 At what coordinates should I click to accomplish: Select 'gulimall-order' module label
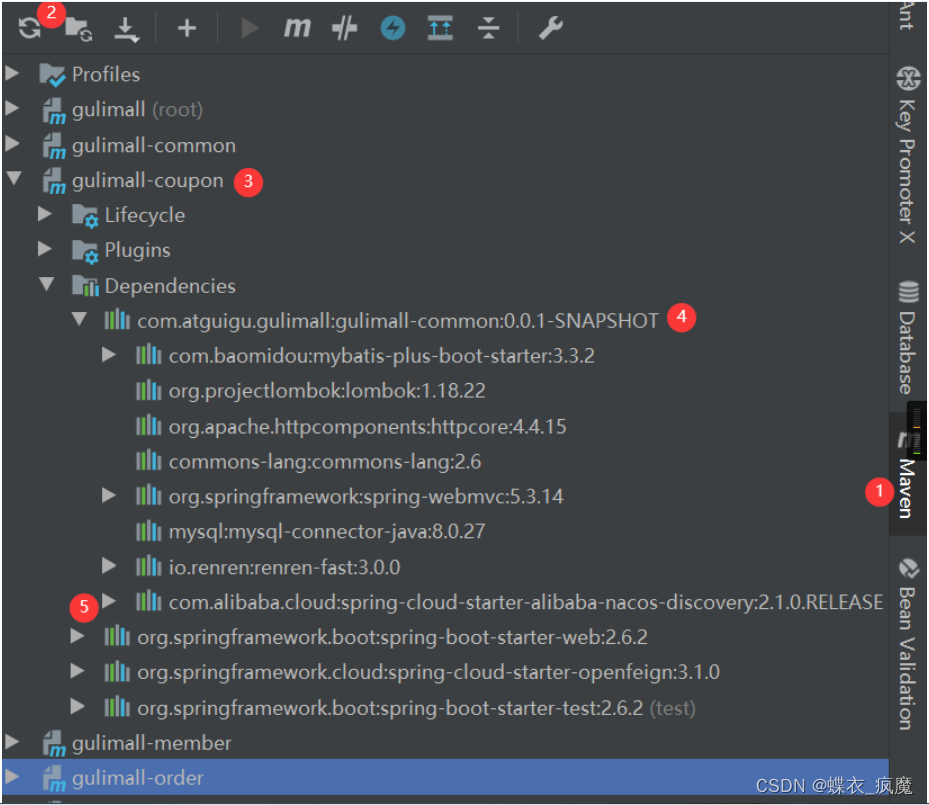point(137,778)
